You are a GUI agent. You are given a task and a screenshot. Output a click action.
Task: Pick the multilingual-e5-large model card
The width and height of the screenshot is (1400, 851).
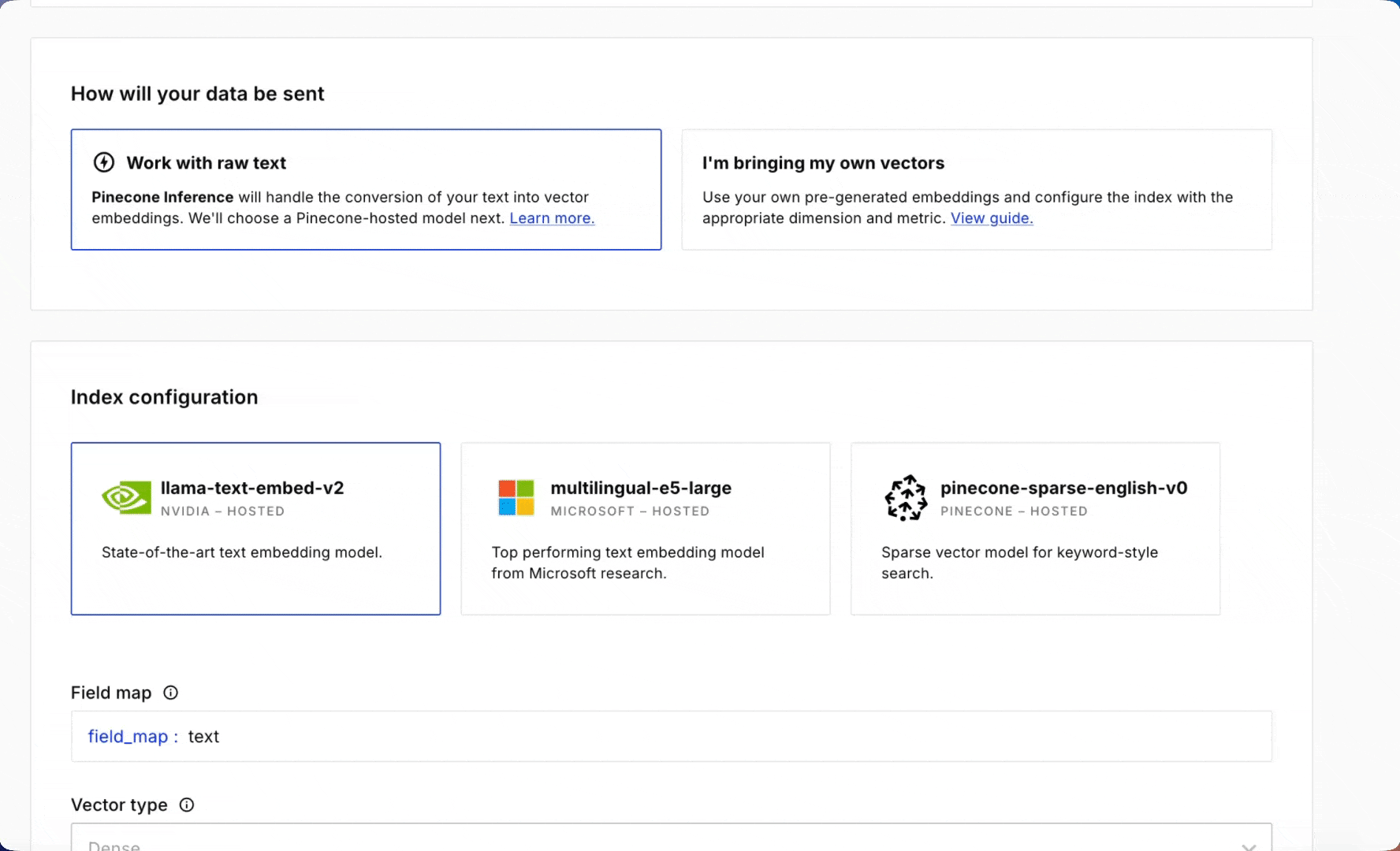[645, 528]
